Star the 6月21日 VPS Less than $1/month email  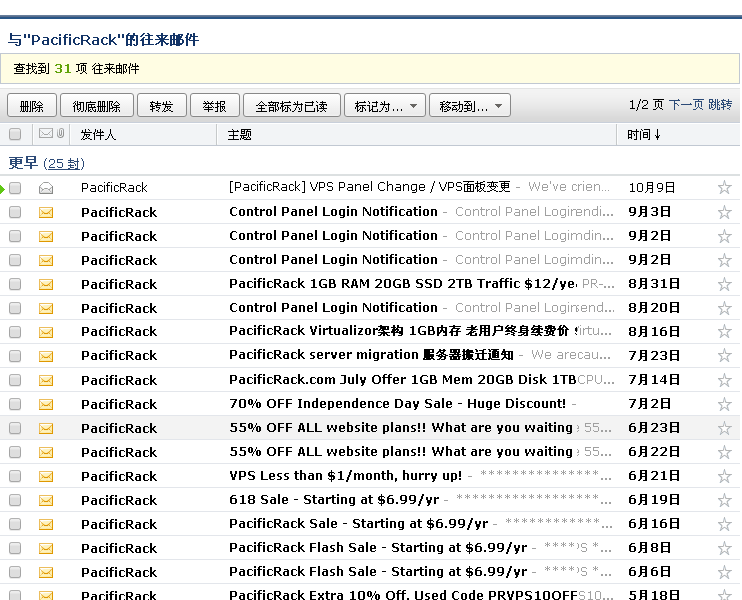click(x=724, y=476)
